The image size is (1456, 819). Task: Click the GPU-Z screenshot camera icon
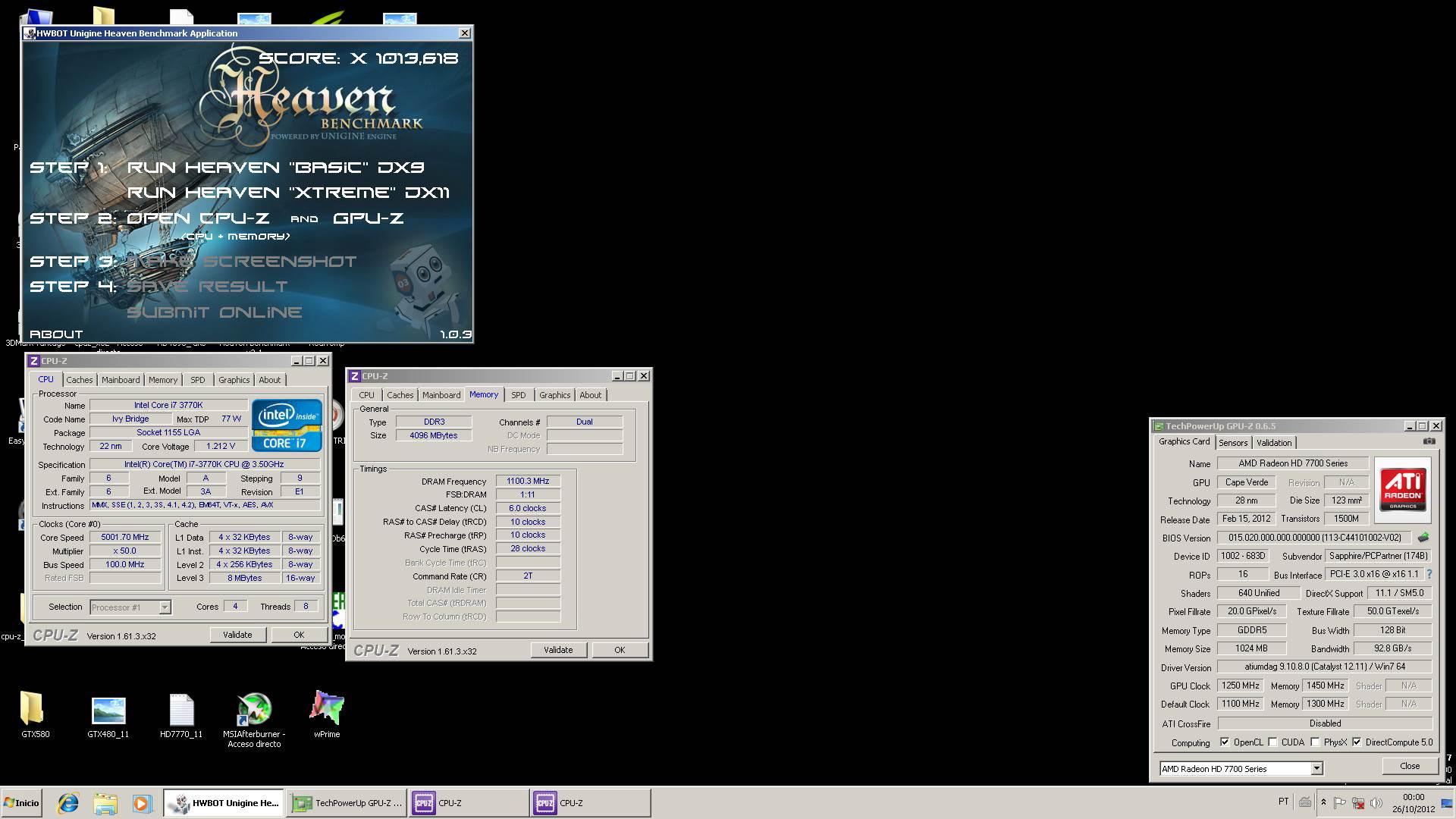click(x=1429, y=441)
